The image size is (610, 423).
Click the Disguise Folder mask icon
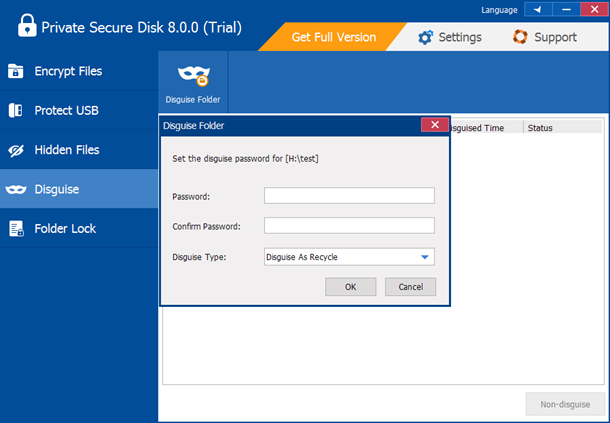point(193,75)
